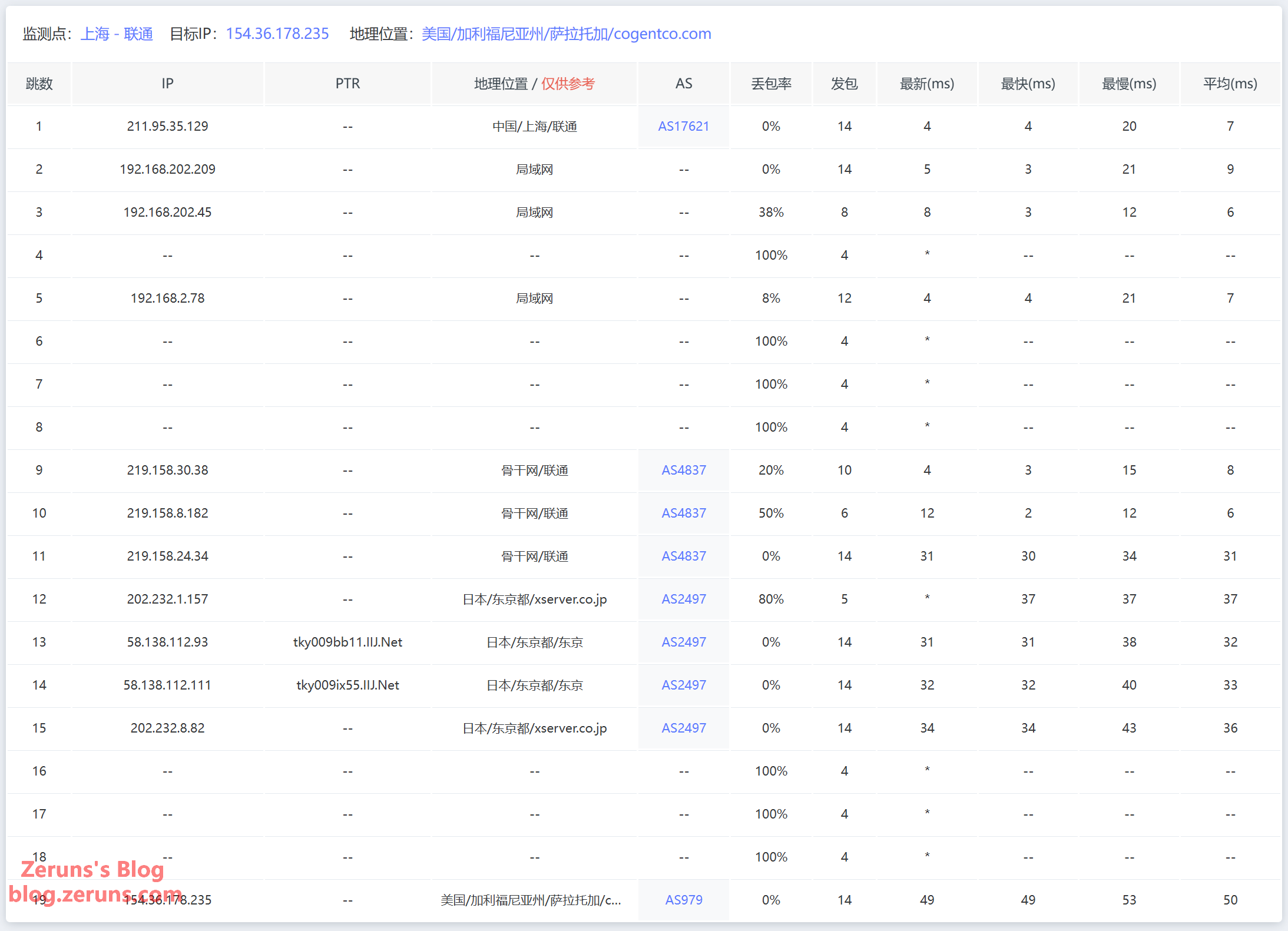Select the IP cell 211.95.35.129
1288x931 pixels.
pyautogui.click(x=167, y=126)
